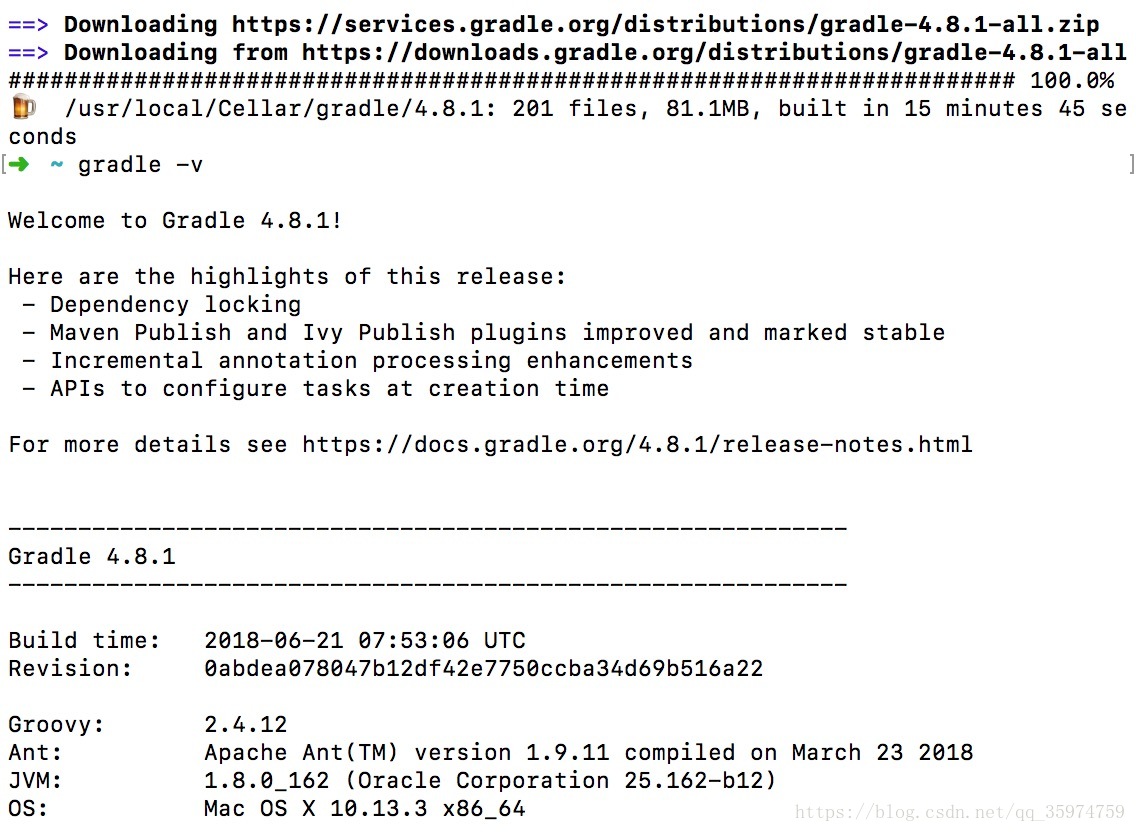
Task: Click the second blue ==> arrow marker
Action: click(x=28, y=52)
